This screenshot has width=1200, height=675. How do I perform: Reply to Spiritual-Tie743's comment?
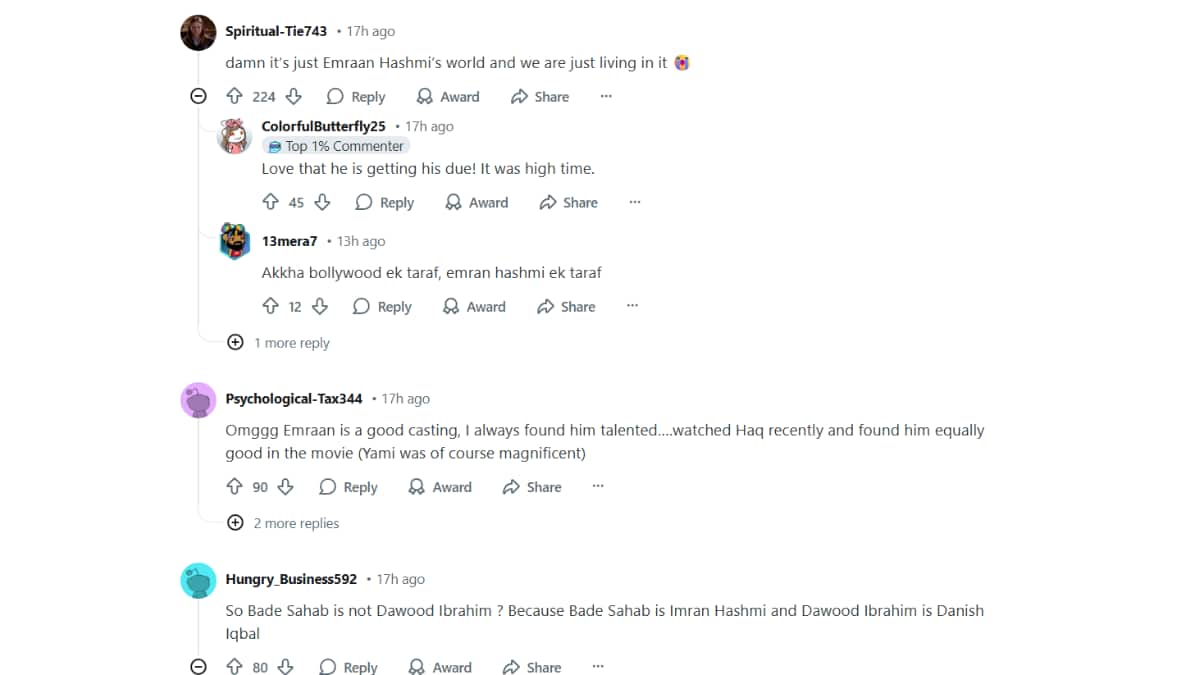click(355, 96)
